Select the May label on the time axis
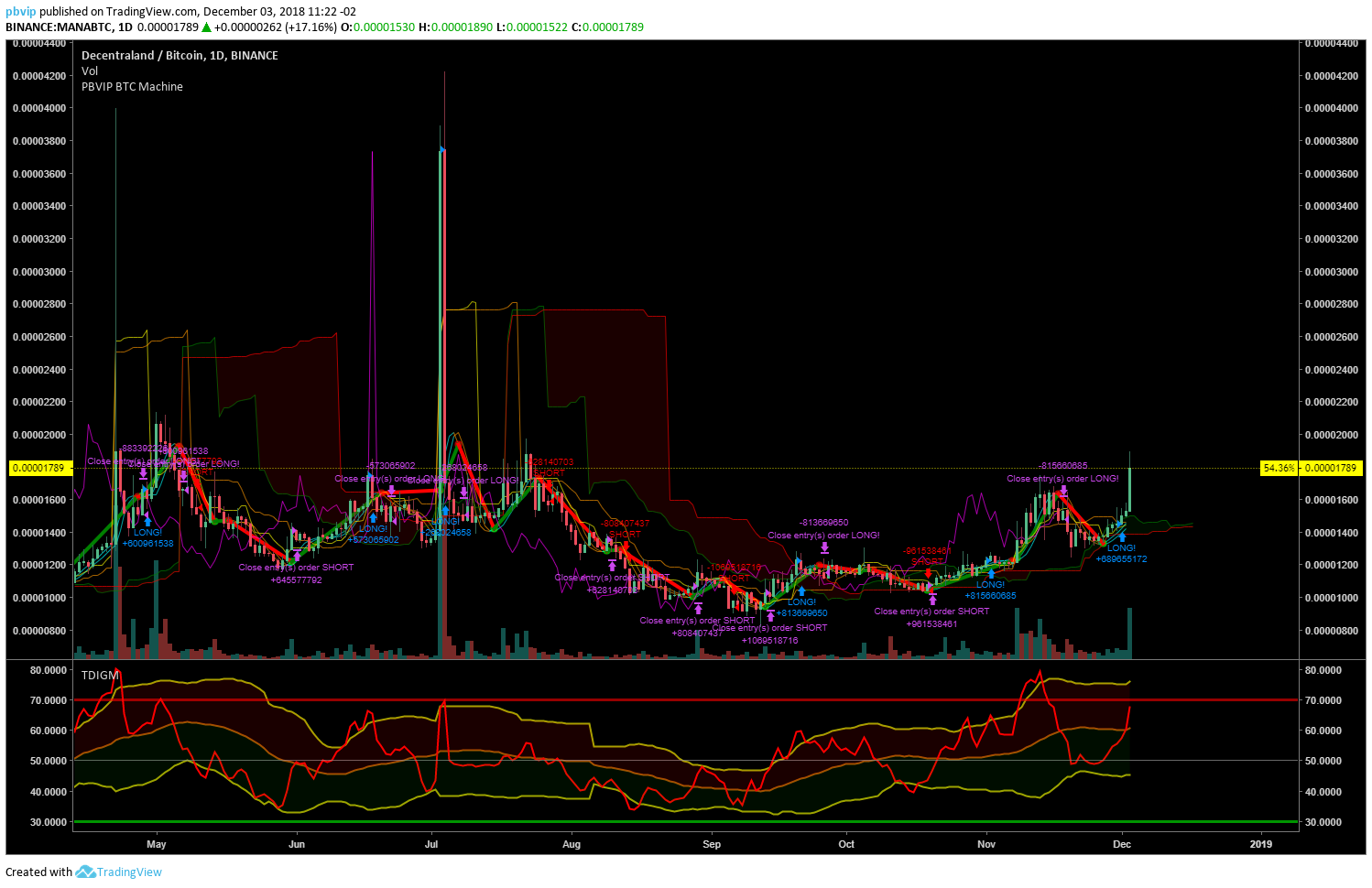1372x888 pixels. (157, 844)
